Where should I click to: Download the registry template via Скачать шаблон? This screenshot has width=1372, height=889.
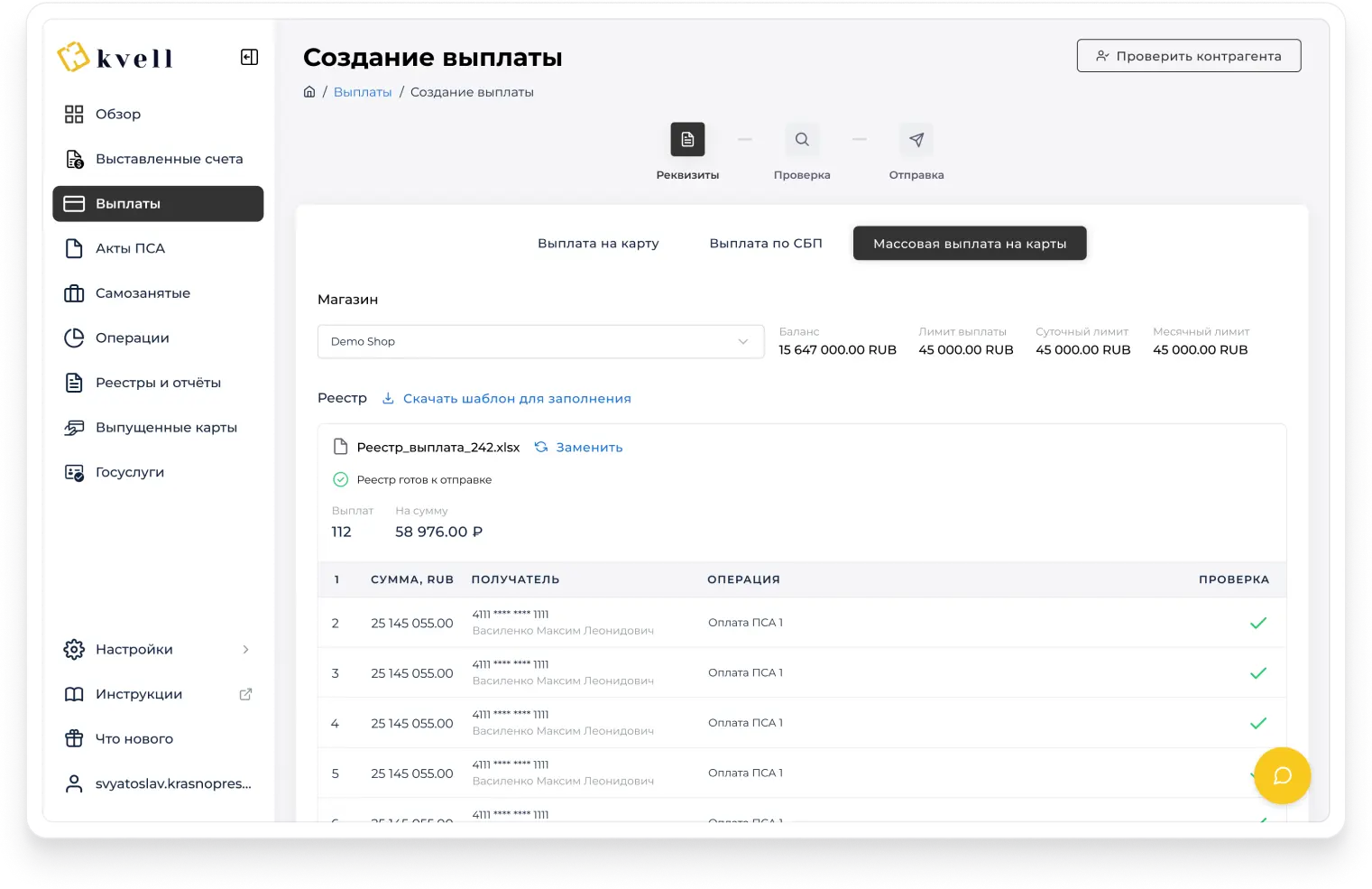point(516,399)
